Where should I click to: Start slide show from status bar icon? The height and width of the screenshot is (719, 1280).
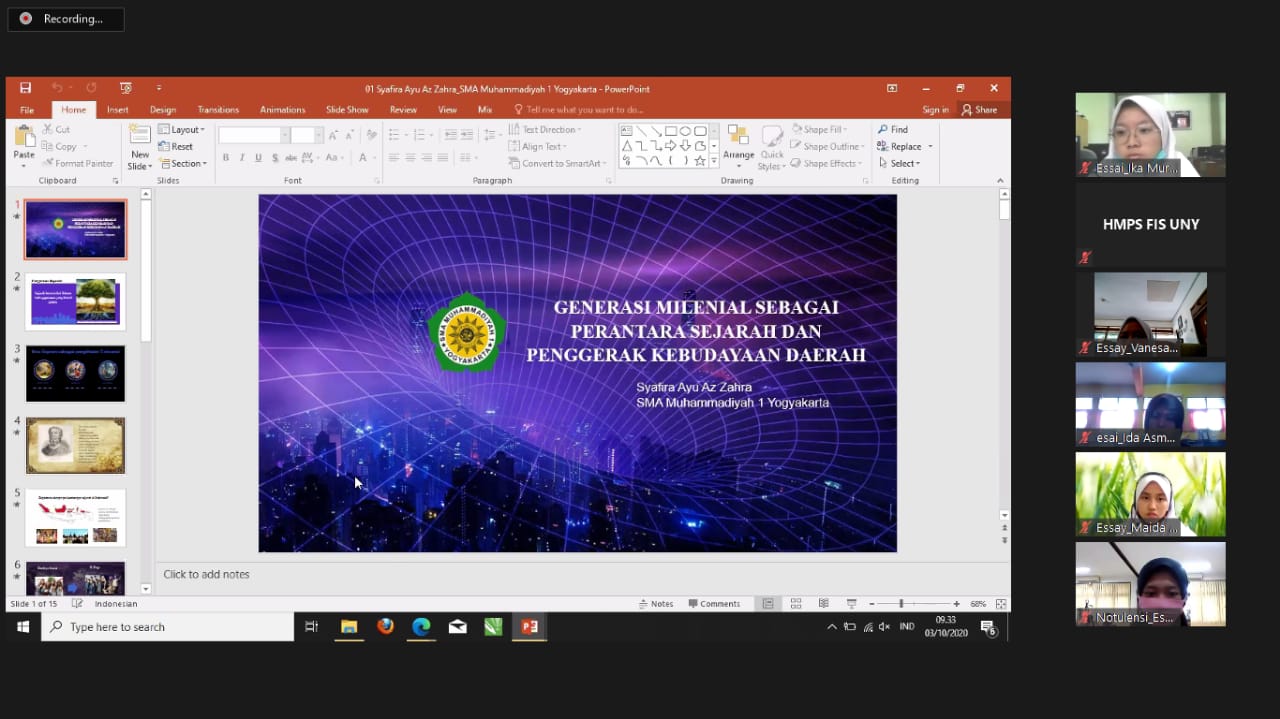click(852, 604)
